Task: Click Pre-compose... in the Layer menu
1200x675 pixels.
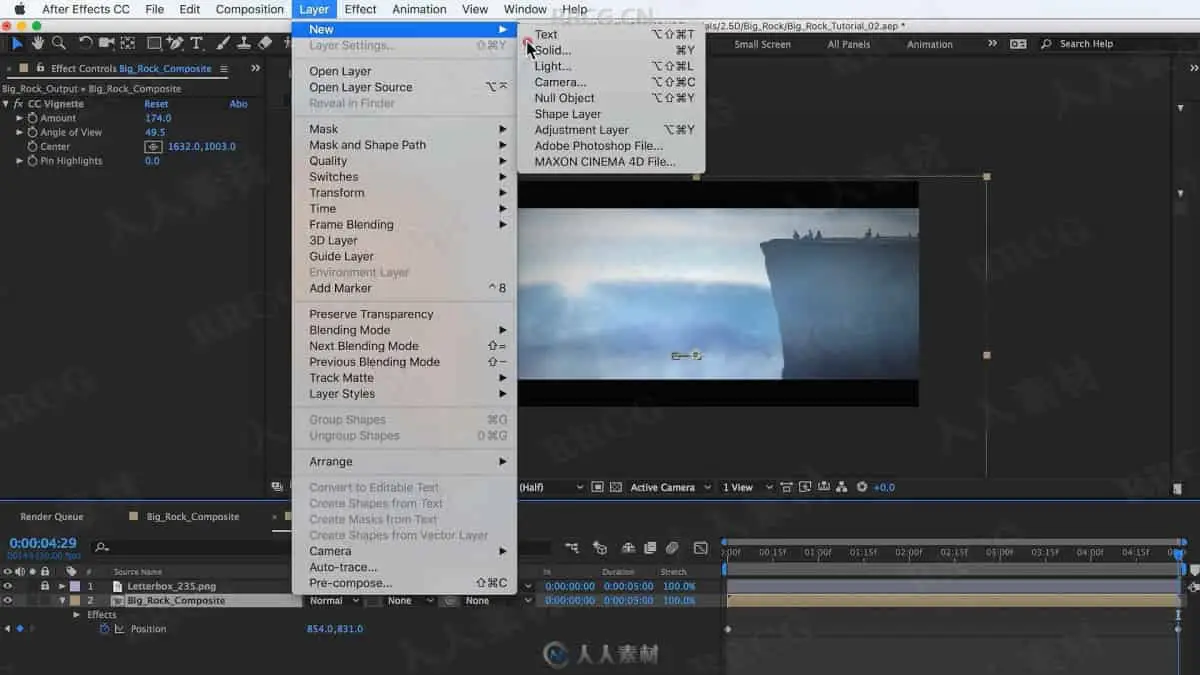Action: 350,583
